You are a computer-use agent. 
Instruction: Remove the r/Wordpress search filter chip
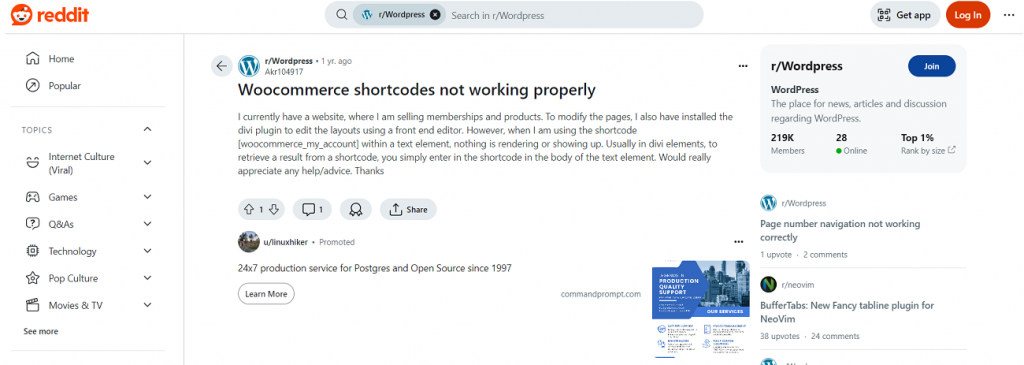[x=436, y=14]
